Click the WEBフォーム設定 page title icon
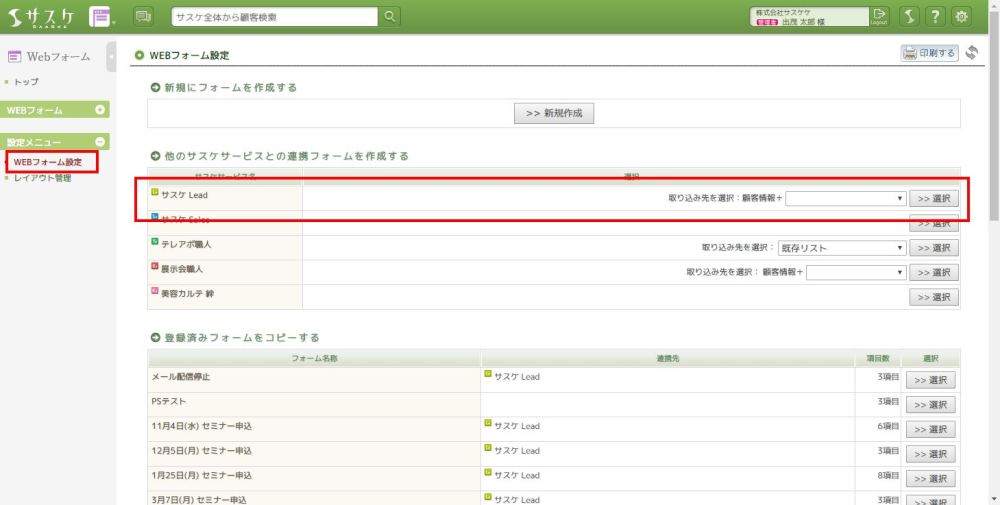Screen dimensions: 1000x505 click(x=139, y=55)
